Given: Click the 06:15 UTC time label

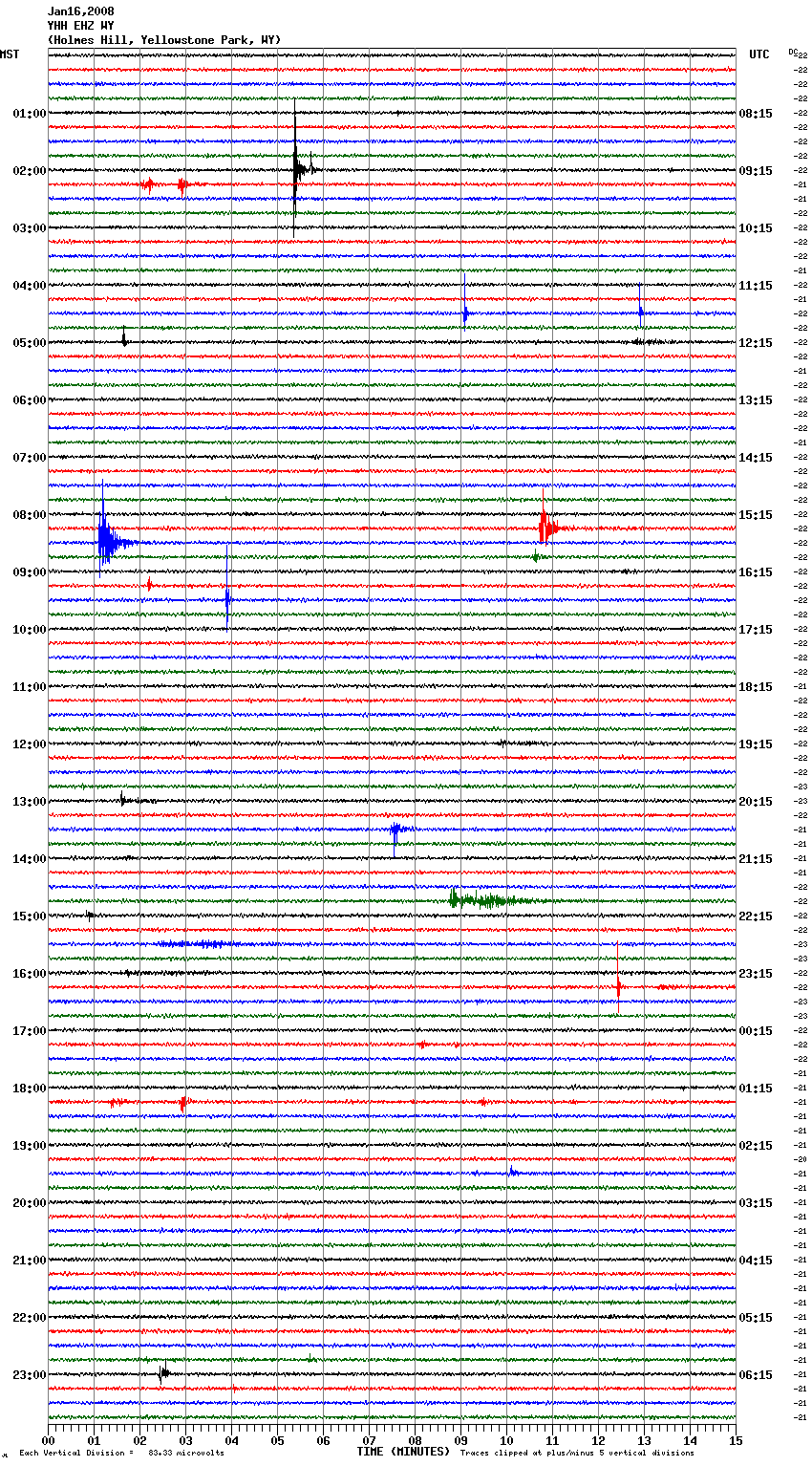Looking at the screenshot, I should coord(756,1375).
